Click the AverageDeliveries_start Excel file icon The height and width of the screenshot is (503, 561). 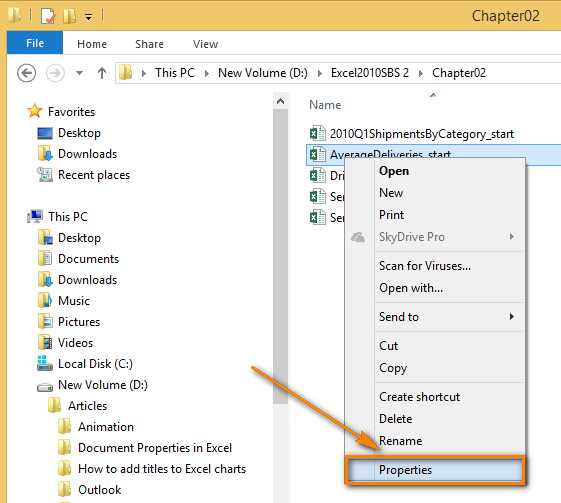pos(318,154)
